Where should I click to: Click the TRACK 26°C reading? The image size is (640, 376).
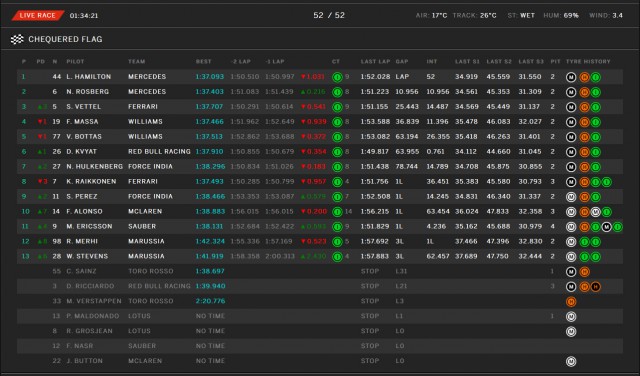click(x=475, y=16)
